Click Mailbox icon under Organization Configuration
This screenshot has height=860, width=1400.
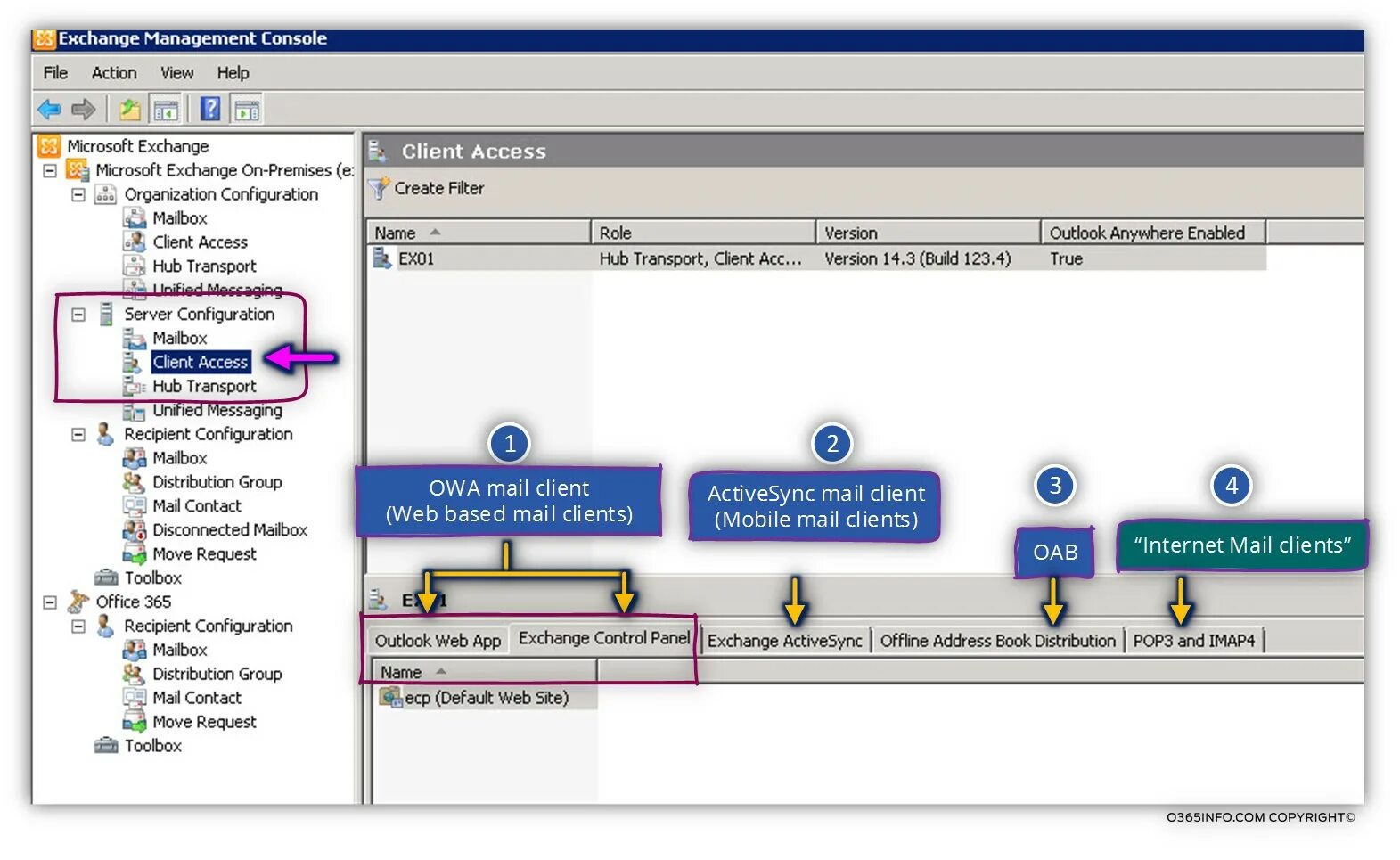point(135,217)
